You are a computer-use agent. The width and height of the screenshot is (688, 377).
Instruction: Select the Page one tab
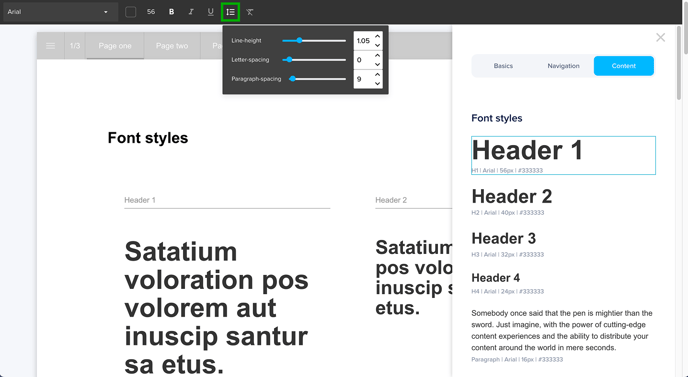115,46
